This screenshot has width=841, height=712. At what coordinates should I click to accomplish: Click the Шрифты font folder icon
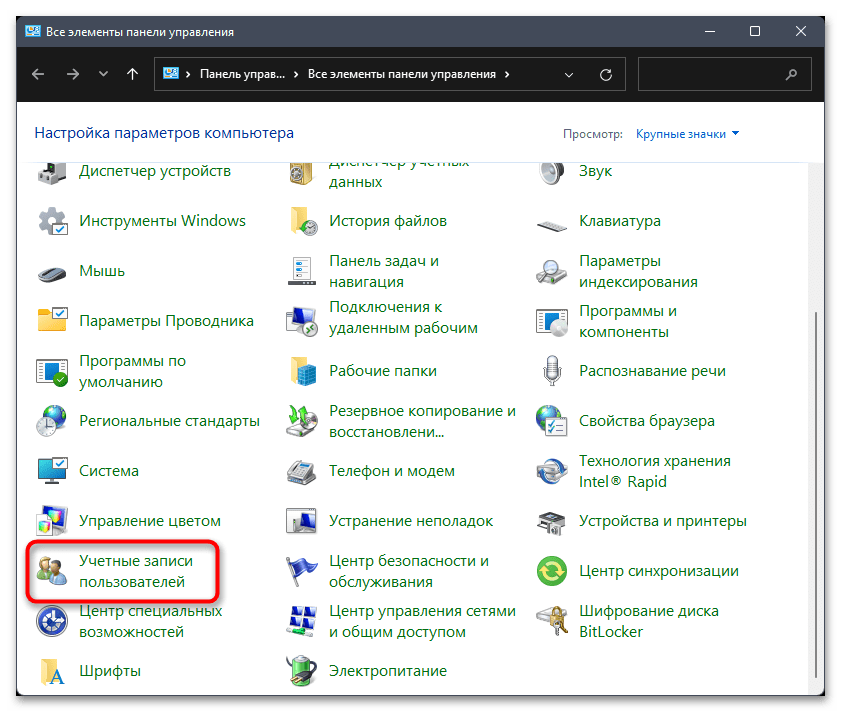(x=52, y=671)
